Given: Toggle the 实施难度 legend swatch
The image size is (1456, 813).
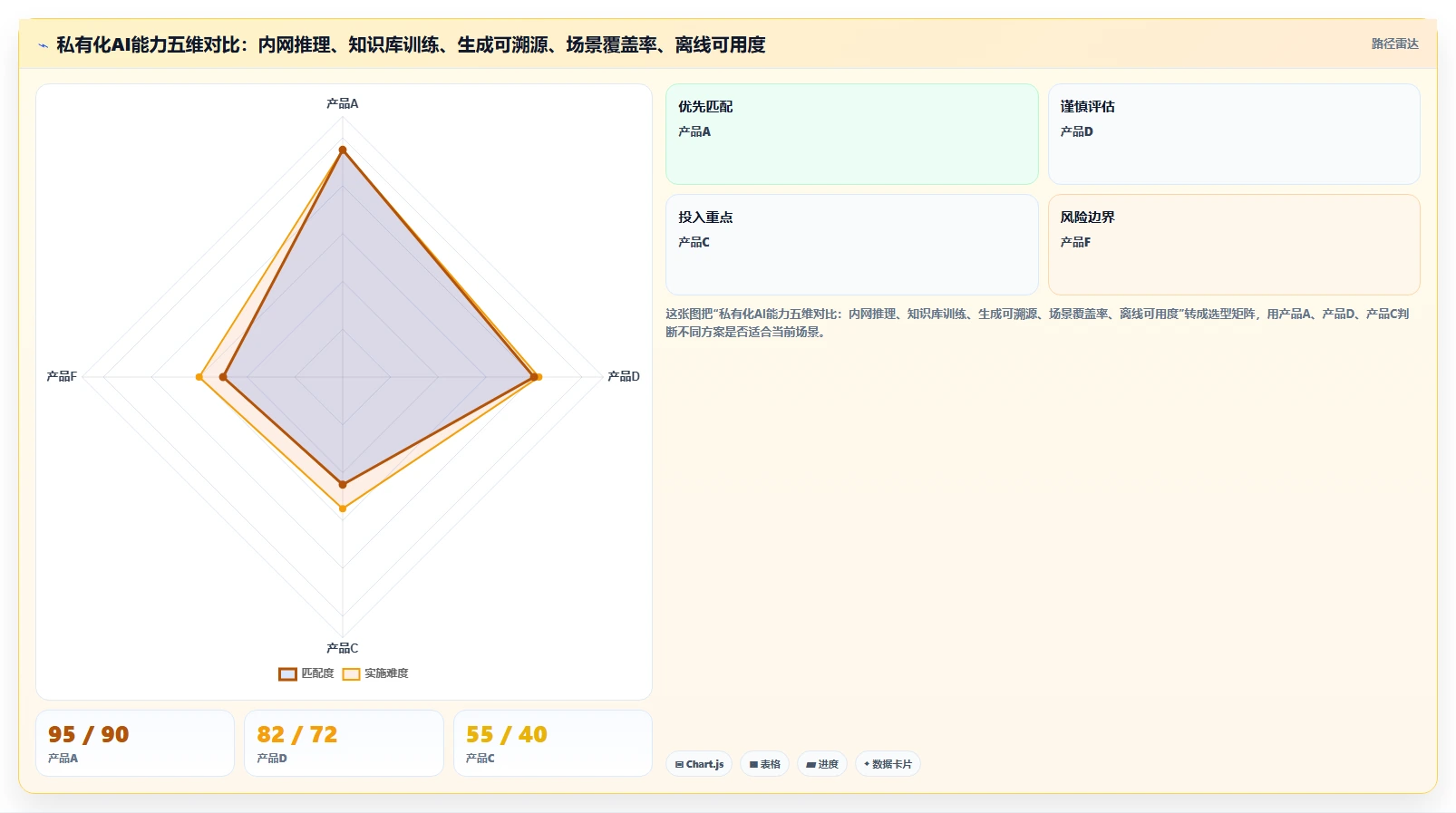Looking at the screenshot, I should 351,673.
